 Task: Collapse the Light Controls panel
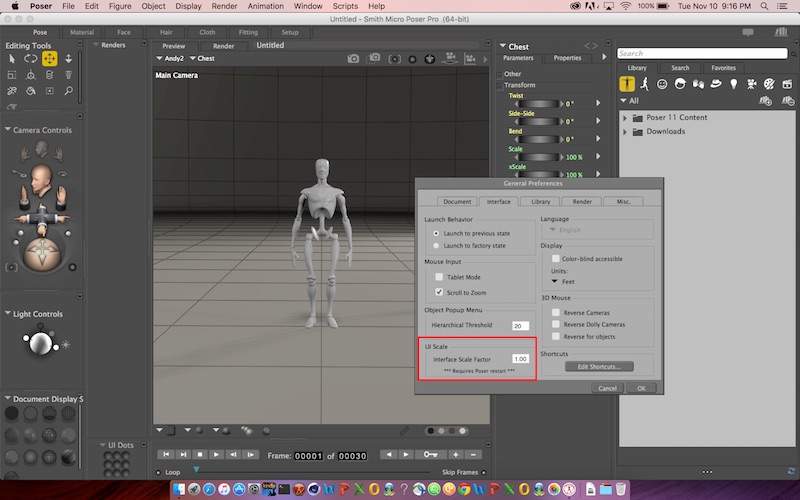tap(8, 313)
